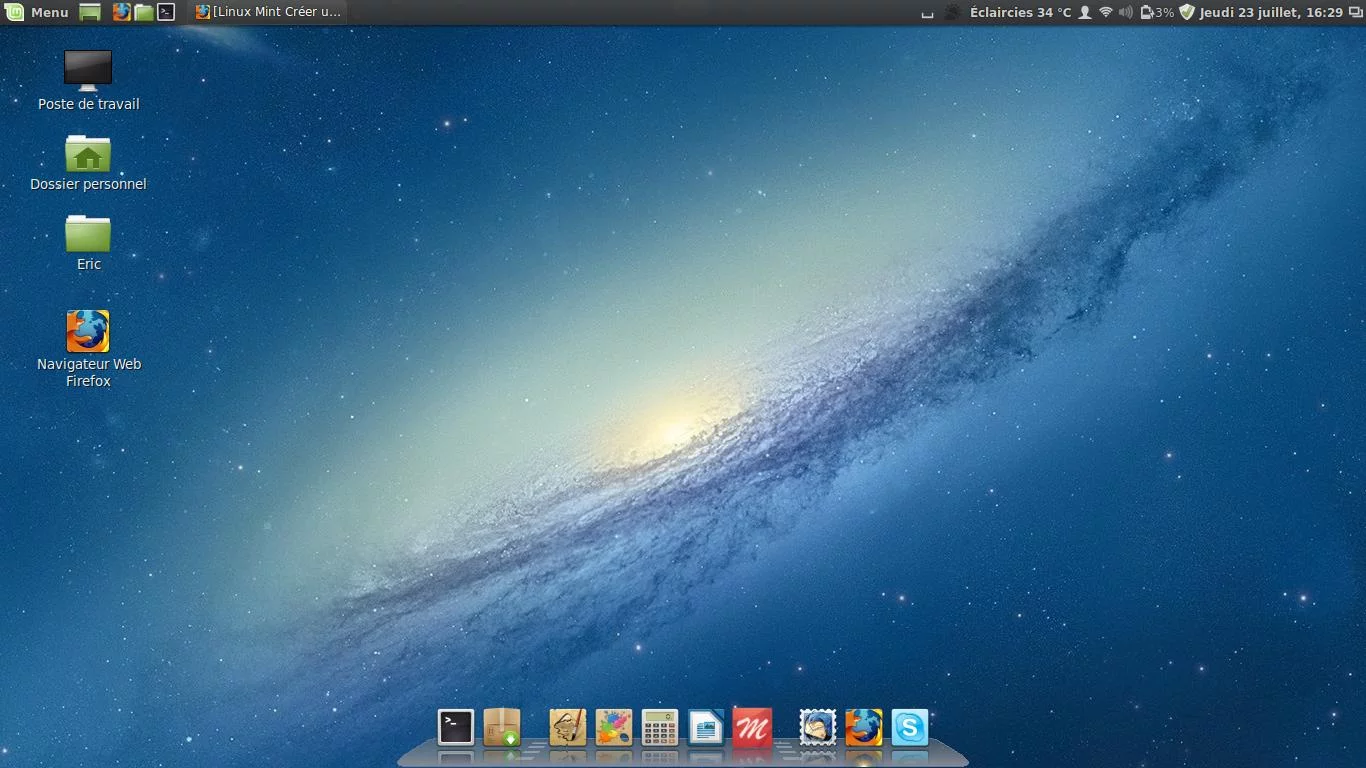Open the update manager shield icon

click(x=1187, y=12)
